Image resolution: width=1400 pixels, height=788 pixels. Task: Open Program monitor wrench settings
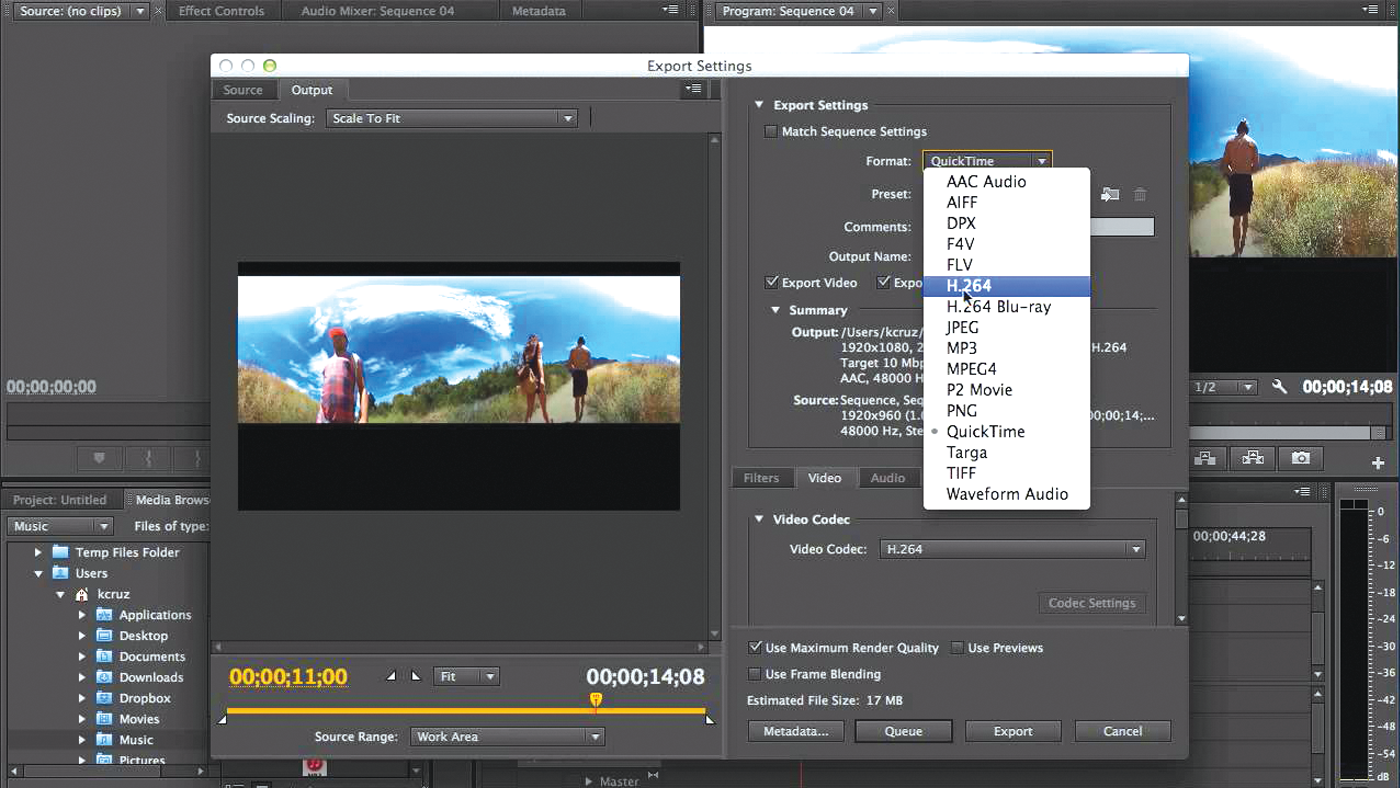(1279, 387)
